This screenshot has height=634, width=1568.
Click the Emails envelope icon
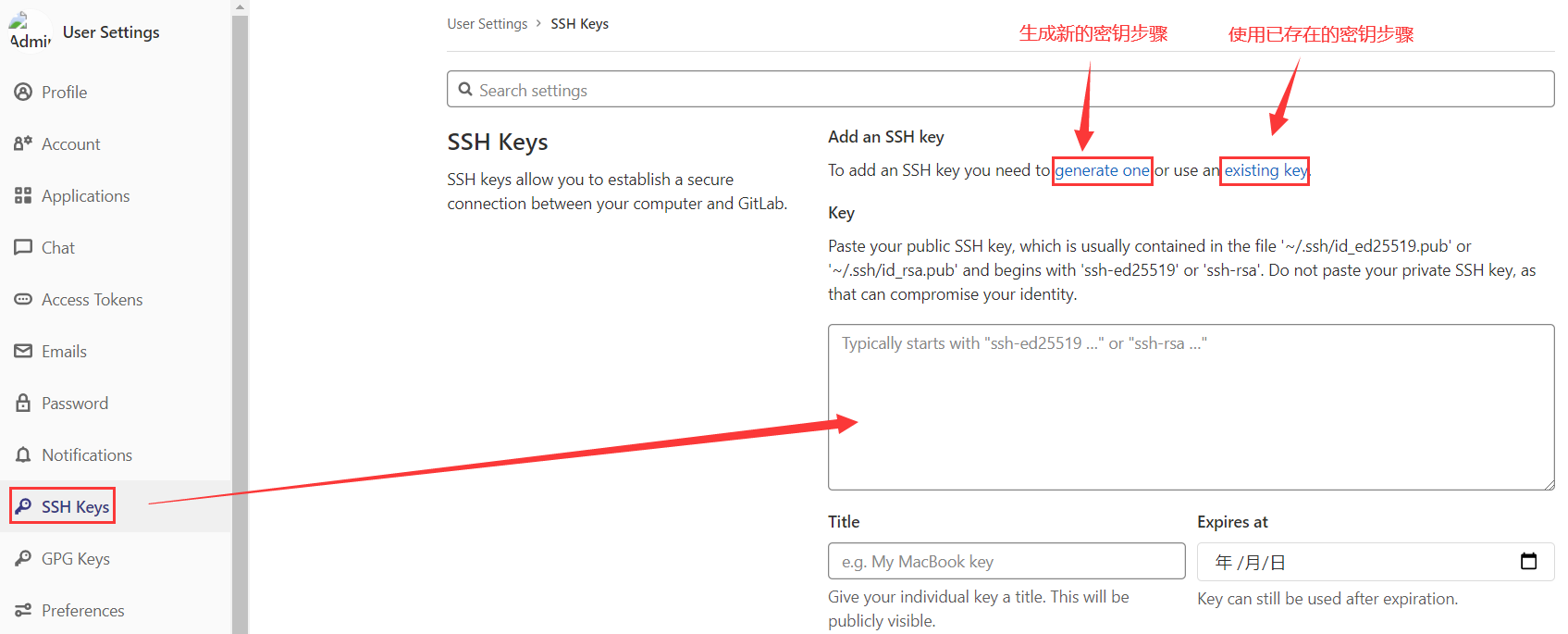(23, 351)
